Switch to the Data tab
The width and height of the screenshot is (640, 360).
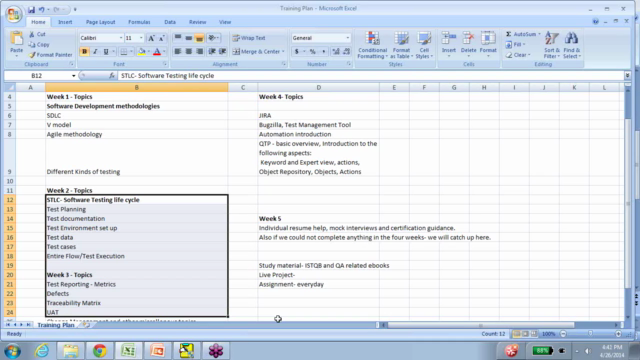pyautogui.click(x=170, y=22)
